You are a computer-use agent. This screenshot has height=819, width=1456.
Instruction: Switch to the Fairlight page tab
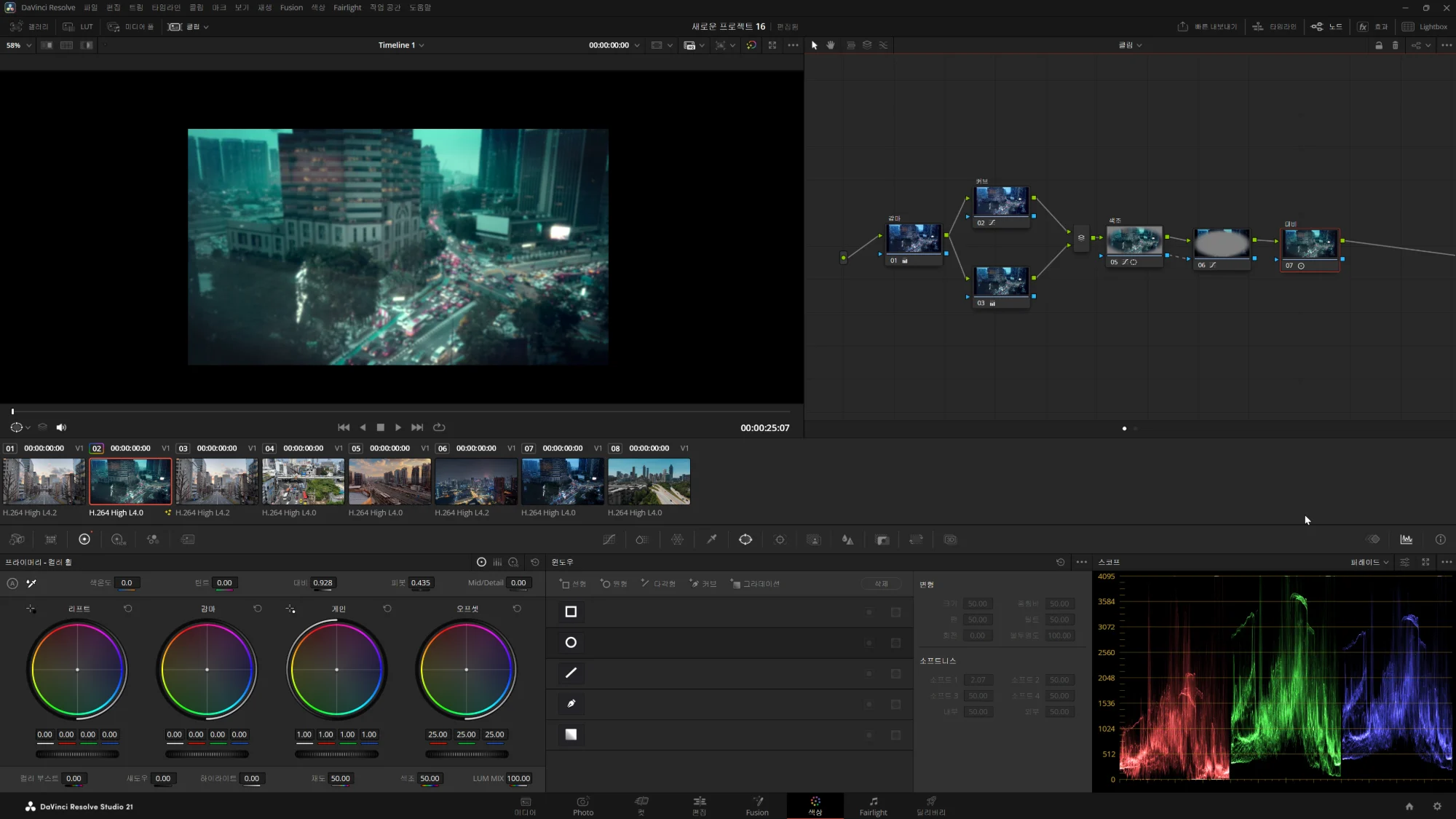click(x=873, y=806)
